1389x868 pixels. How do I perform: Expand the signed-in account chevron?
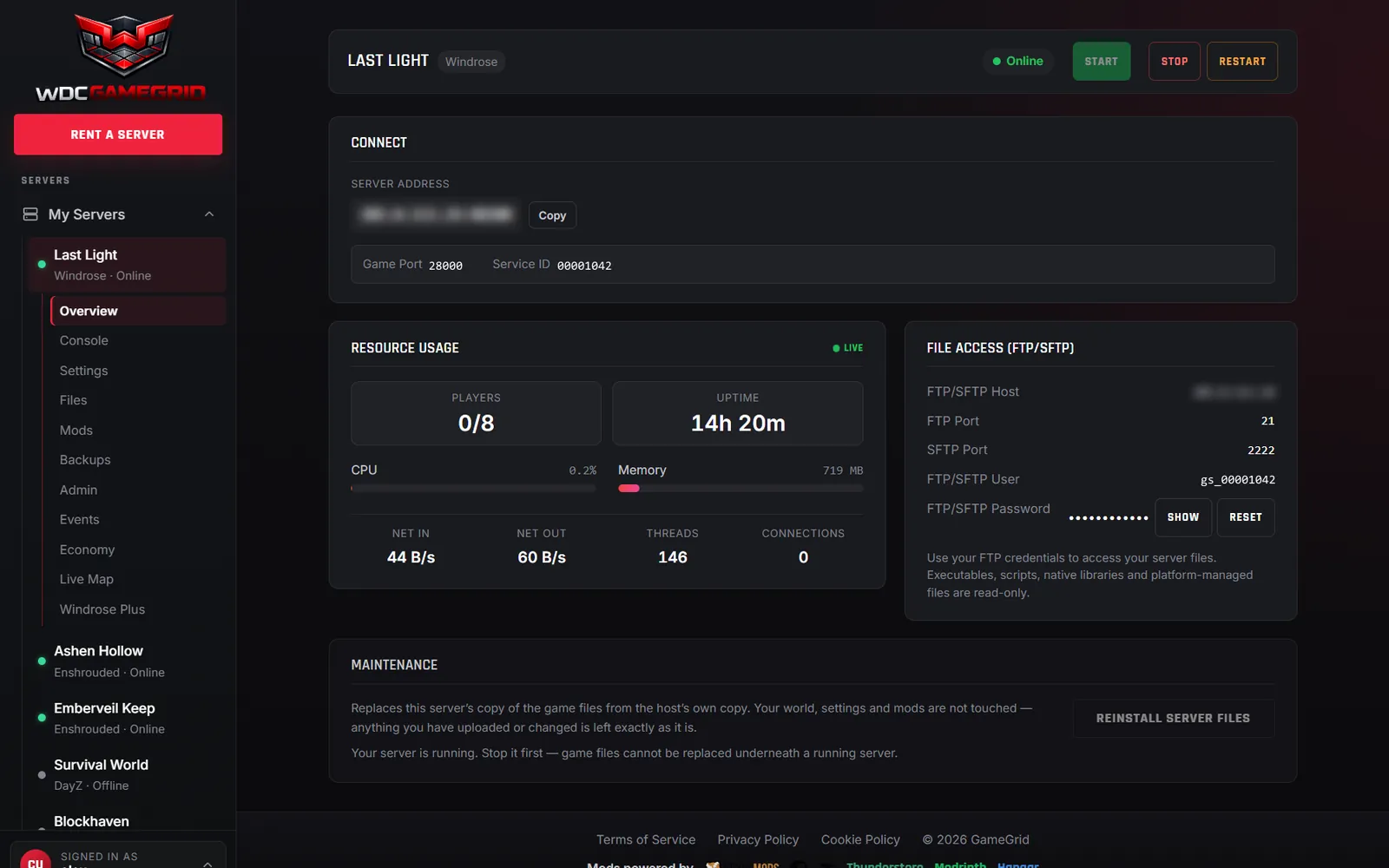tap(207, 863)
